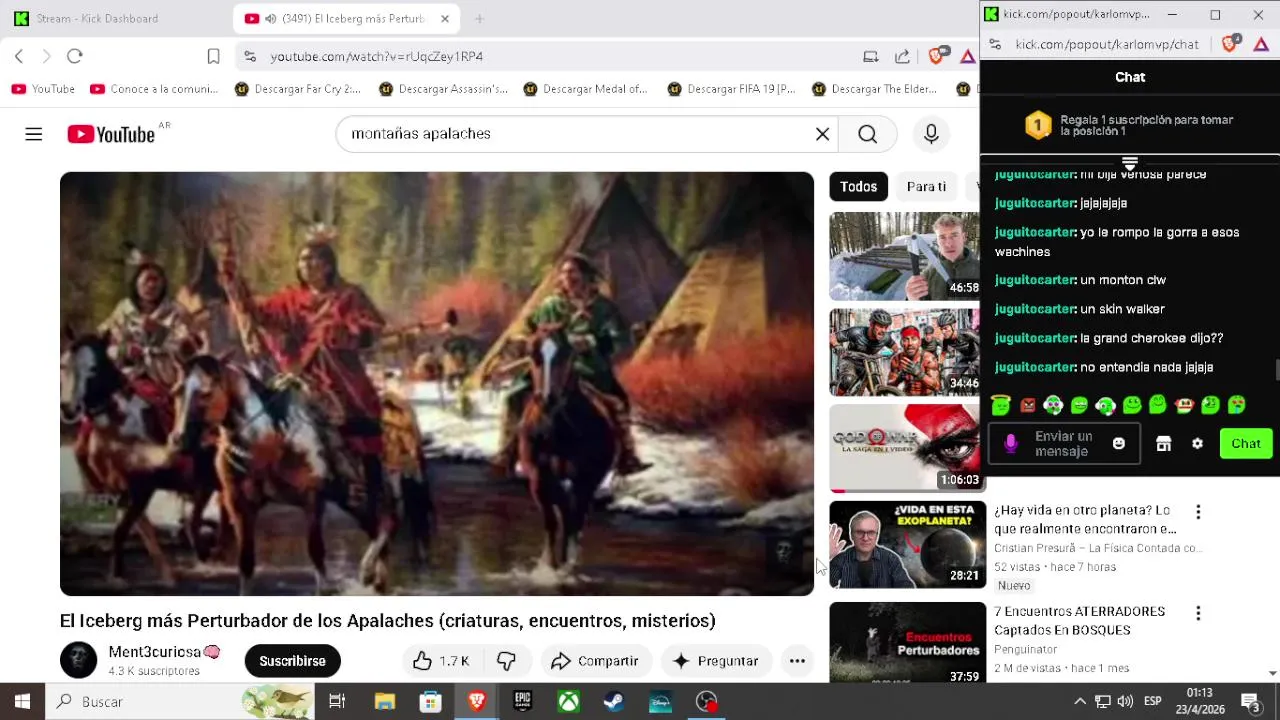Clear the search text with the X icon
The width and height of the screenshot is (1280, 720).
point(822,134)
